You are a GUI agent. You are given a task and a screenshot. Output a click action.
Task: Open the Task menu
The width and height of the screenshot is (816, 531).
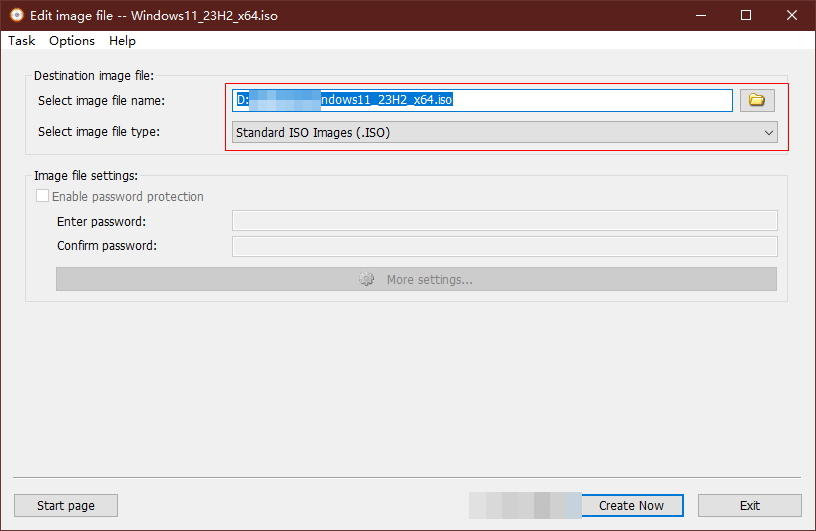pyautogui.click(x=21, y=41)
